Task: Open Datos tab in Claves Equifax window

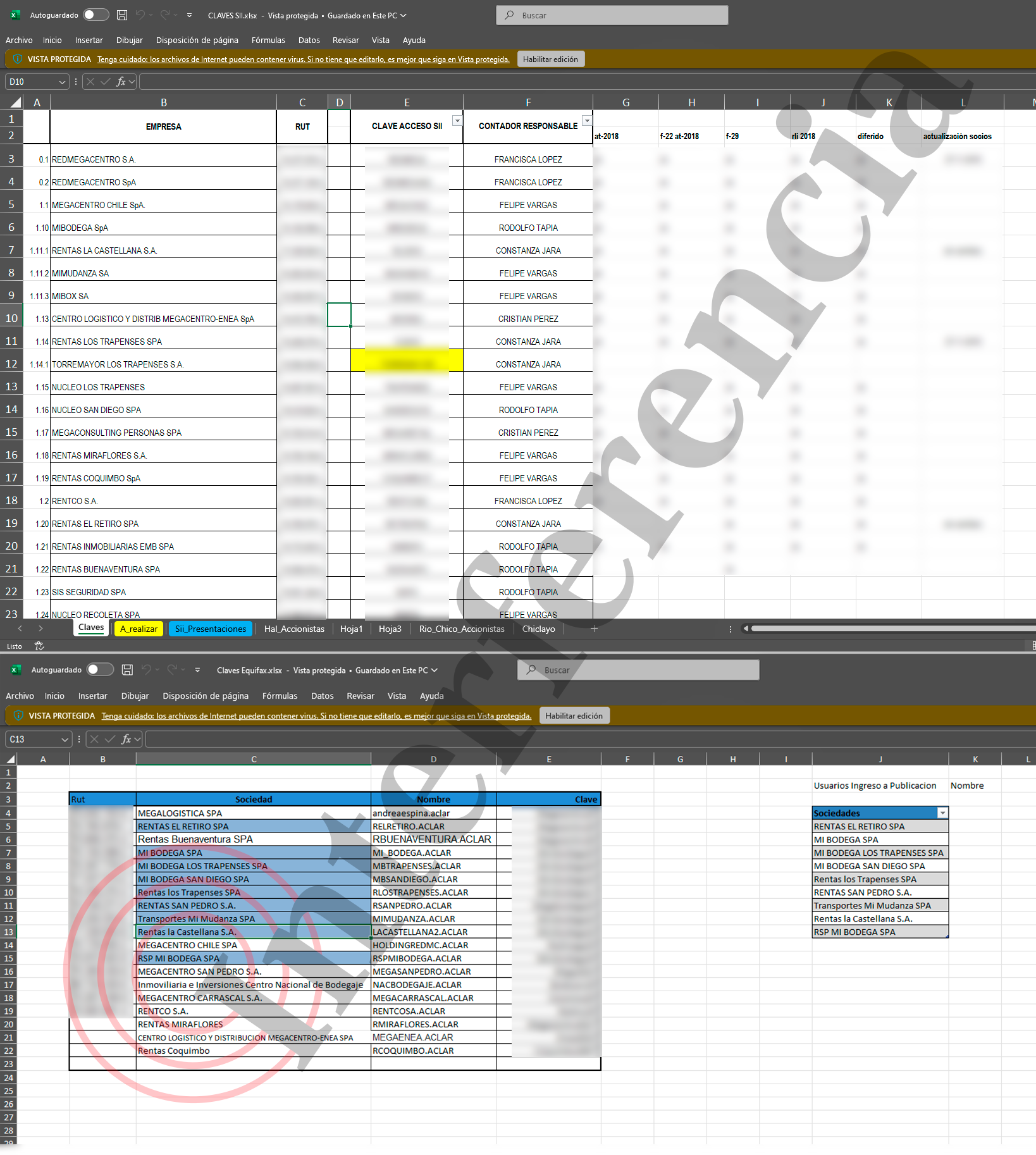Action: pos(322,696)
